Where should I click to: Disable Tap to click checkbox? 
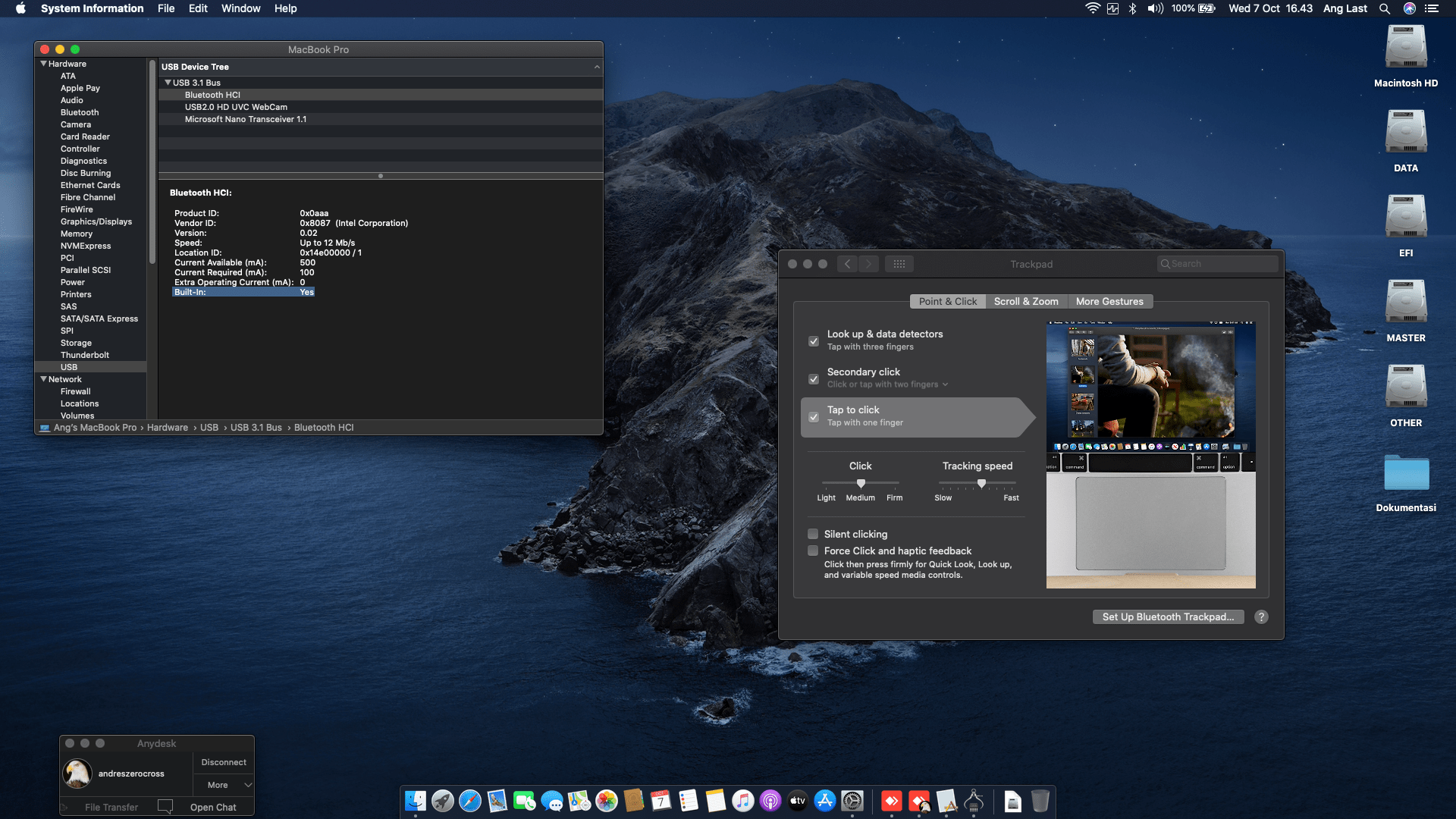point(814,417)
